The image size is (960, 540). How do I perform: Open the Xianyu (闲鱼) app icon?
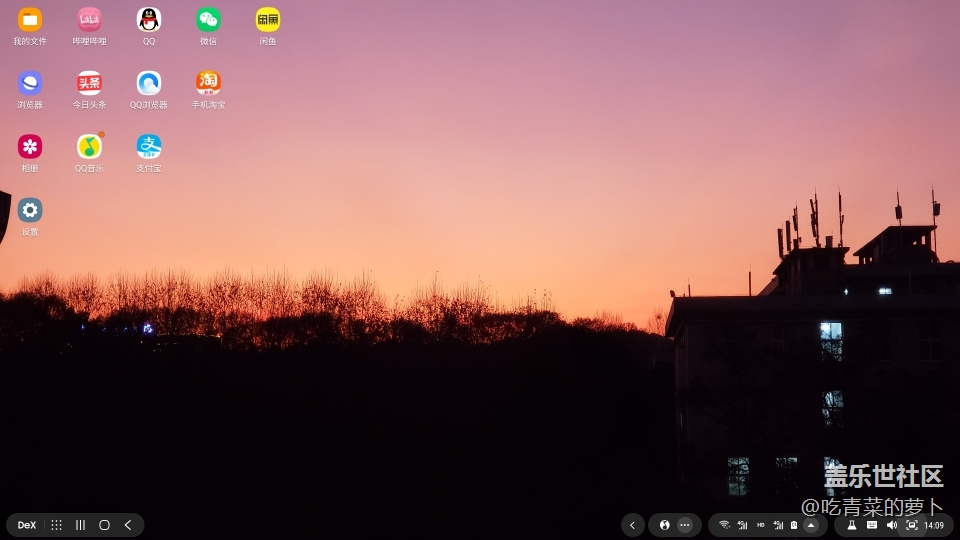[268, 20]
